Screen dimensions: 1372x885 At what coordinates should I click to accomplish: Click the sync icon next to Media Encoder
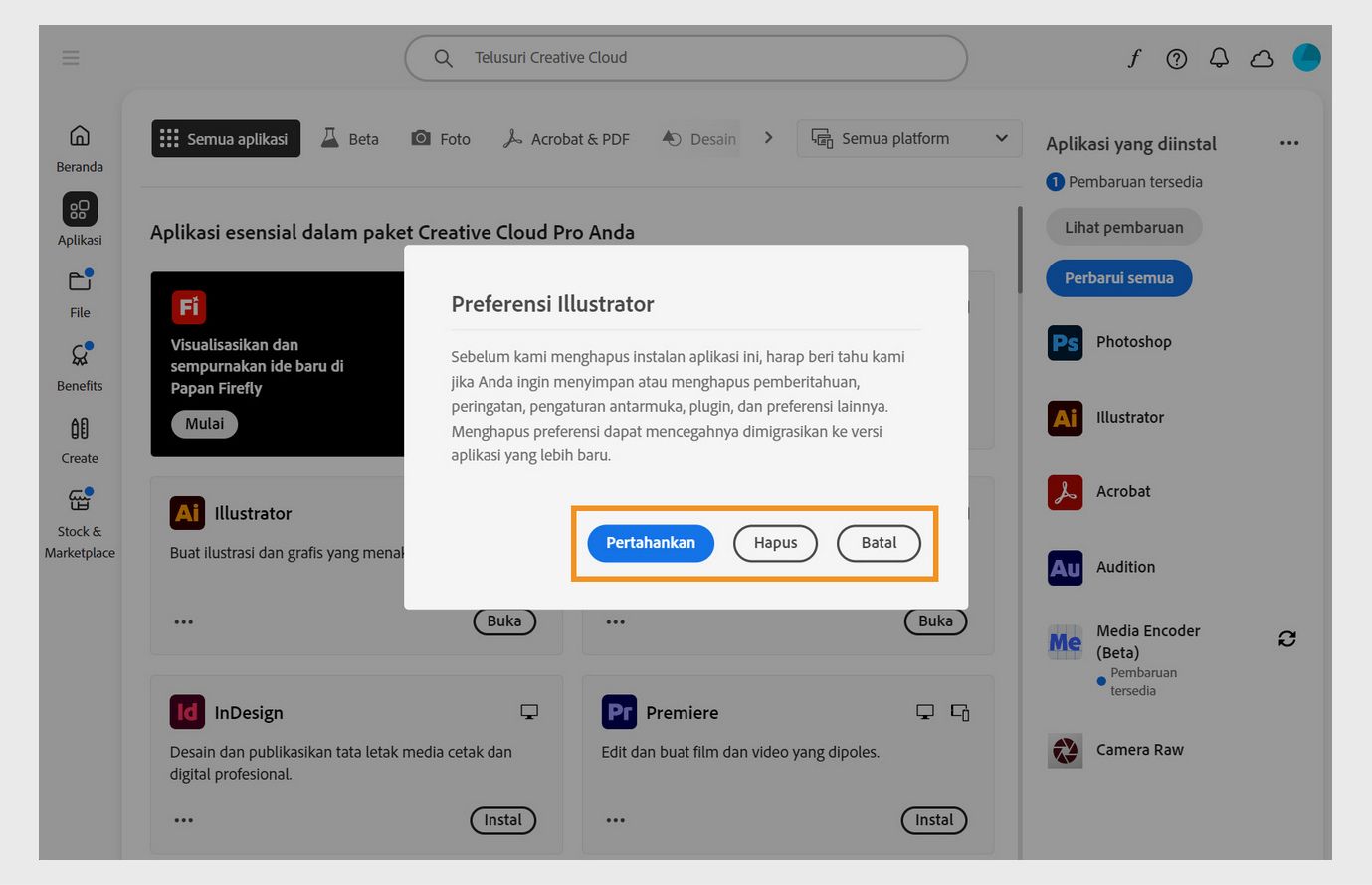[1286, 638]
